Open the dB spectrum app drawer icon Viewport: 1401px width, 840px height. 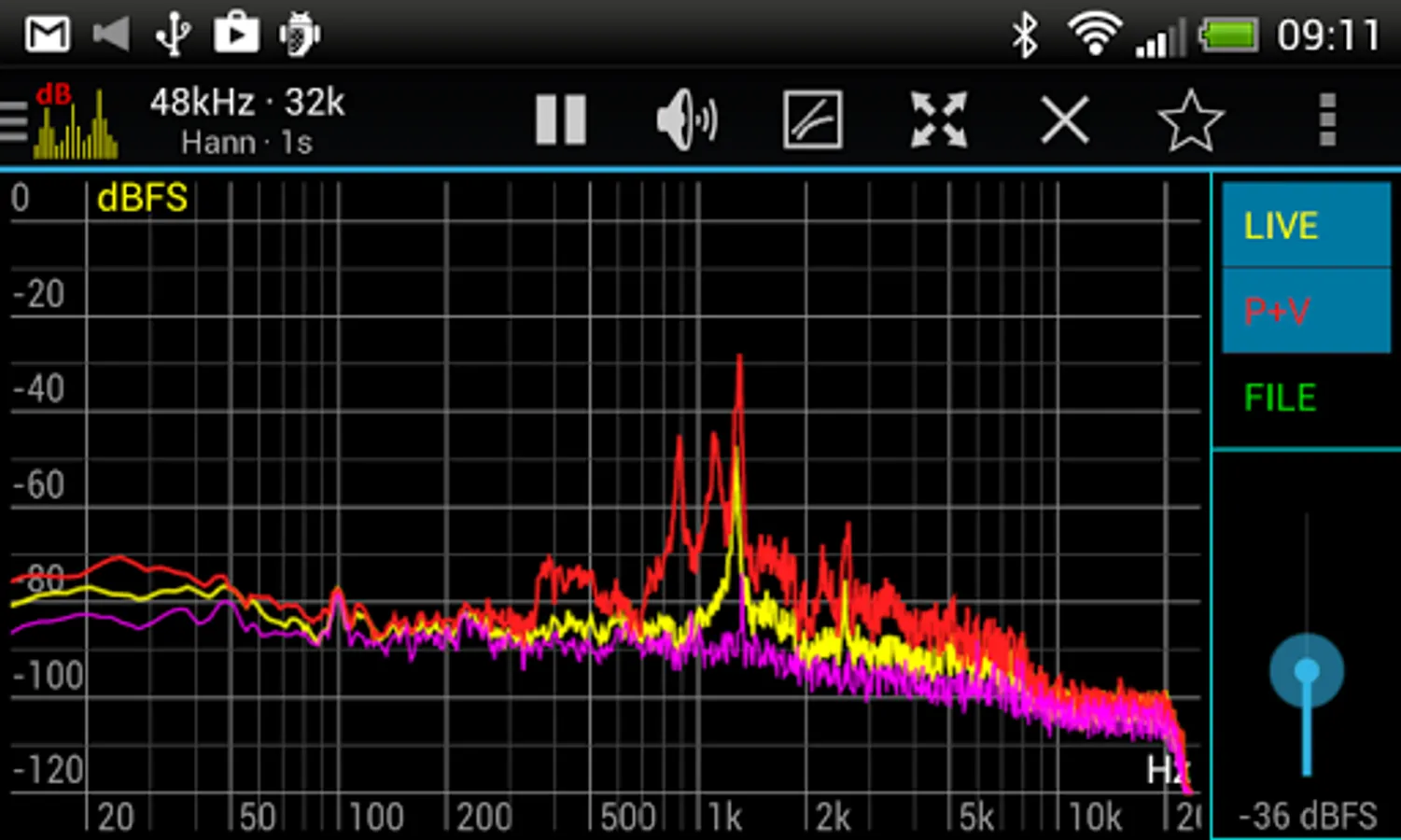pyautogui.click(x=61, y=120)
